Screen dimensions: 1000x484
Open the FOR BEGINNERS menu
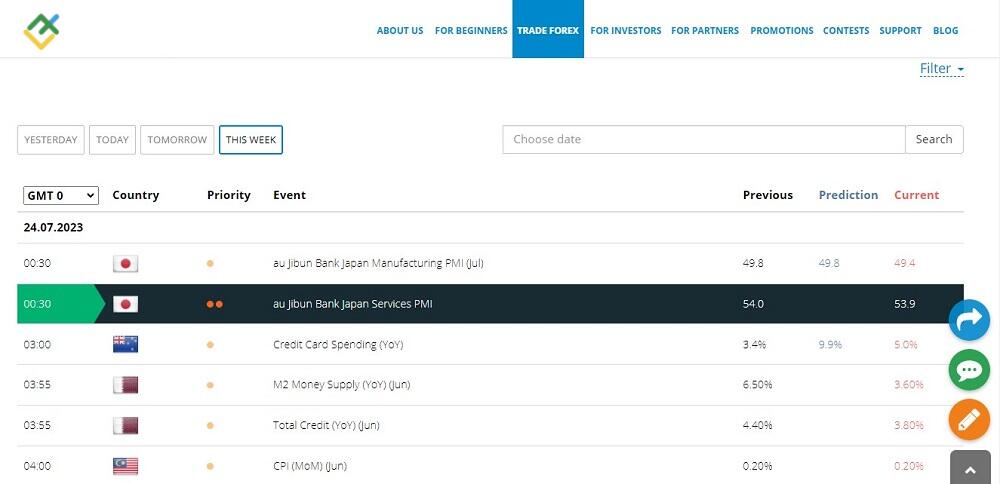(x=471, y=30)
